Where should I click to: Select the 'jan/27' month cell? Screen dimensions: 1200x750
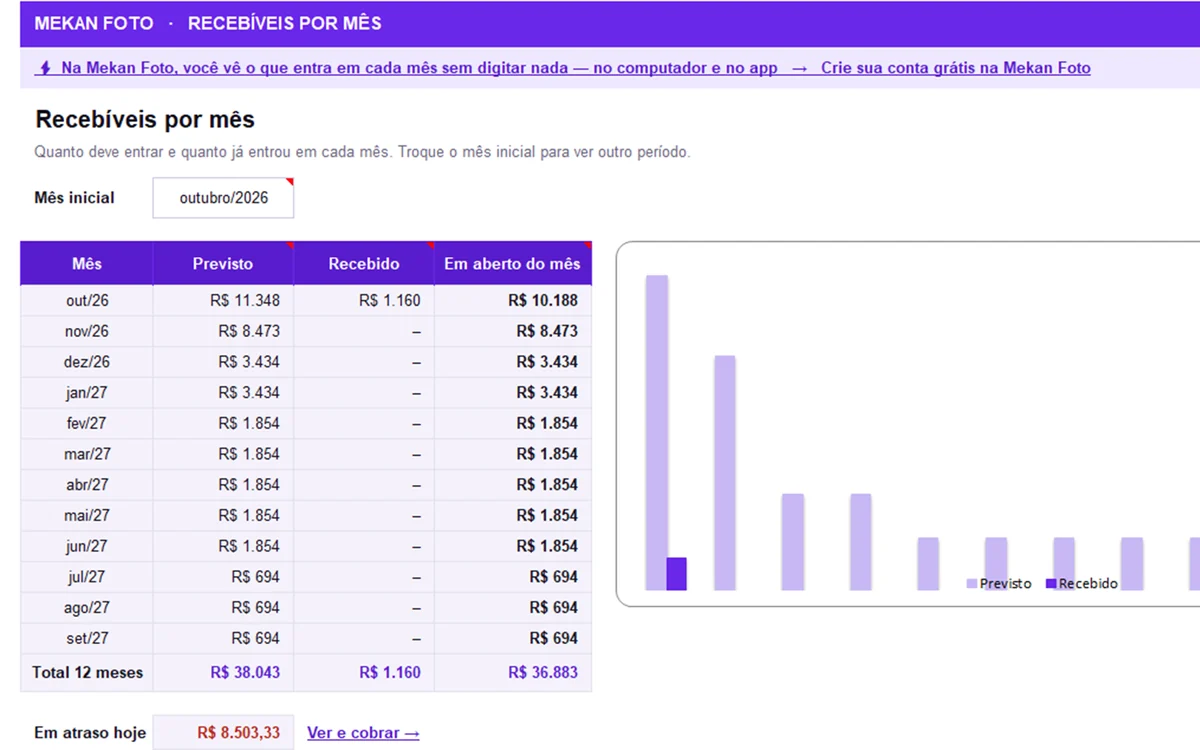point(87,393)
